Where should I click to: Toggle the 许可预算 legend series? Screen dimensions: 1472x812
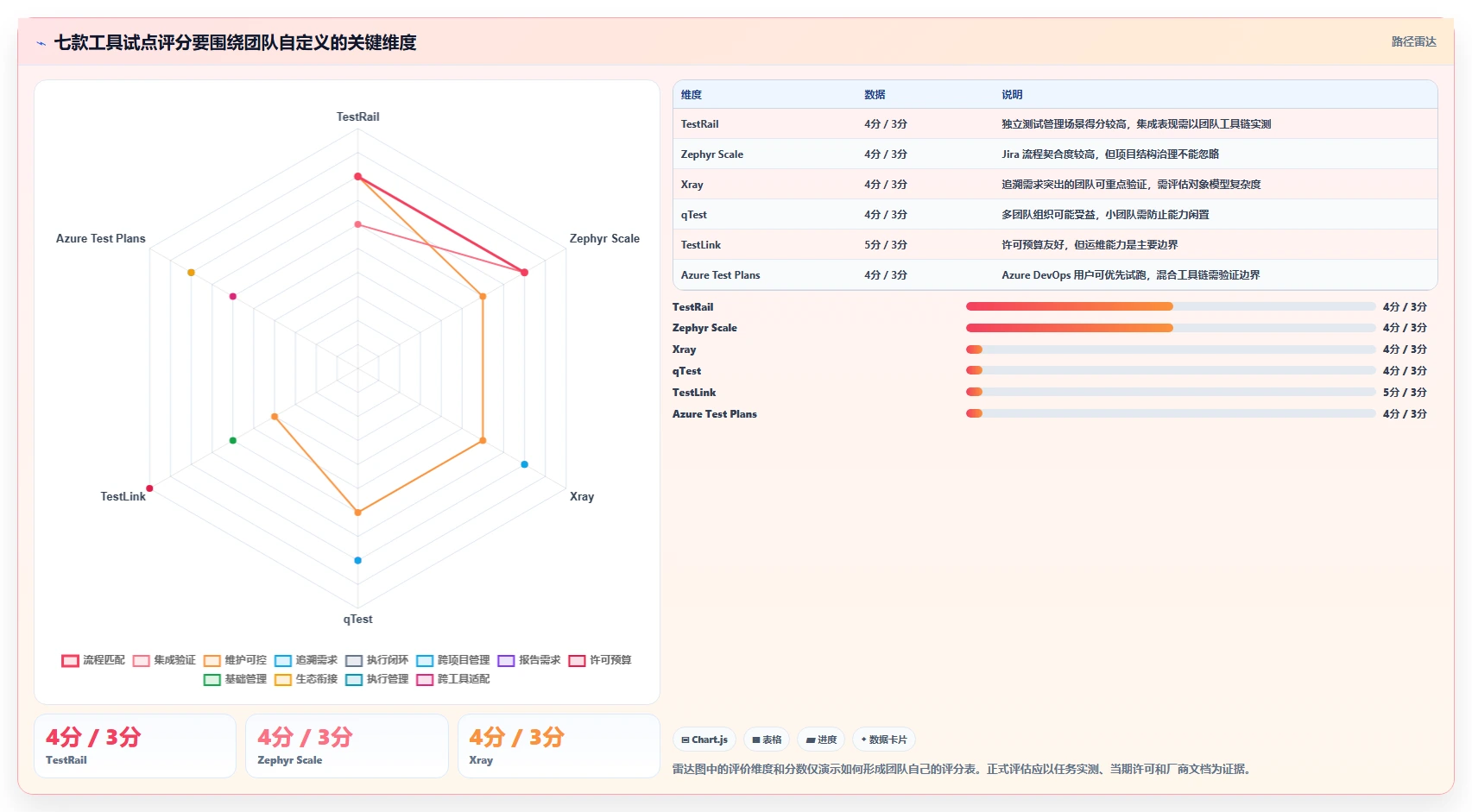pyautogui.click(x=599, y=660)
